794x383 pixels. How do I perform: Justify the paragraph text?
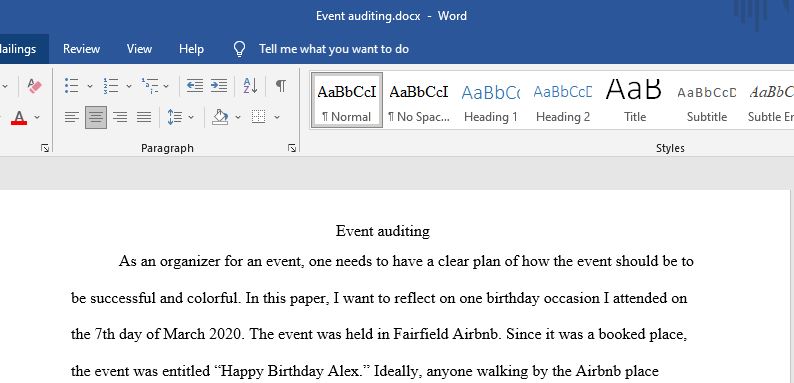pyautogui.click(x=144, y=118)
